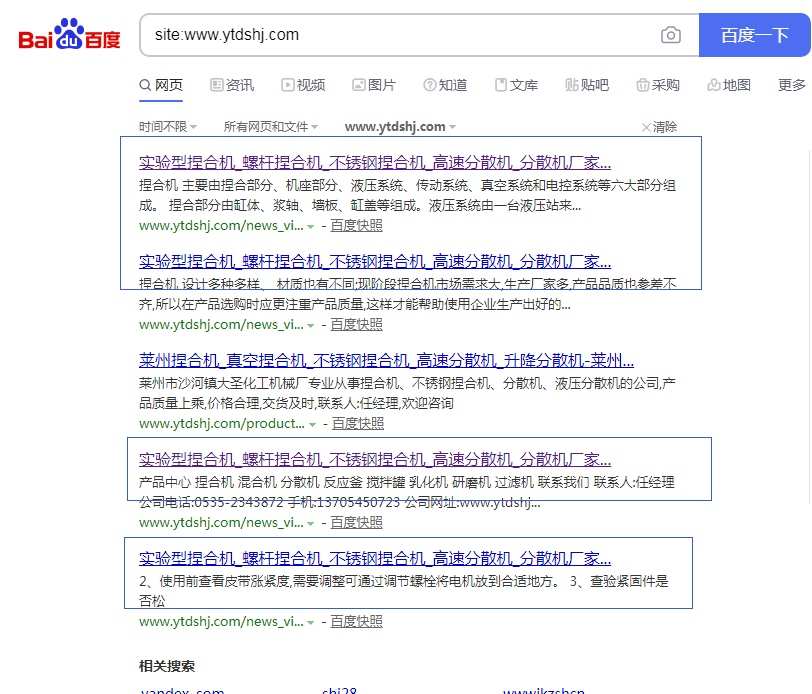The width and height of the screenshot is (812, 694).
Task: Open fourth result title above 产品中心 snippet
Action: (x=375, y=459)
